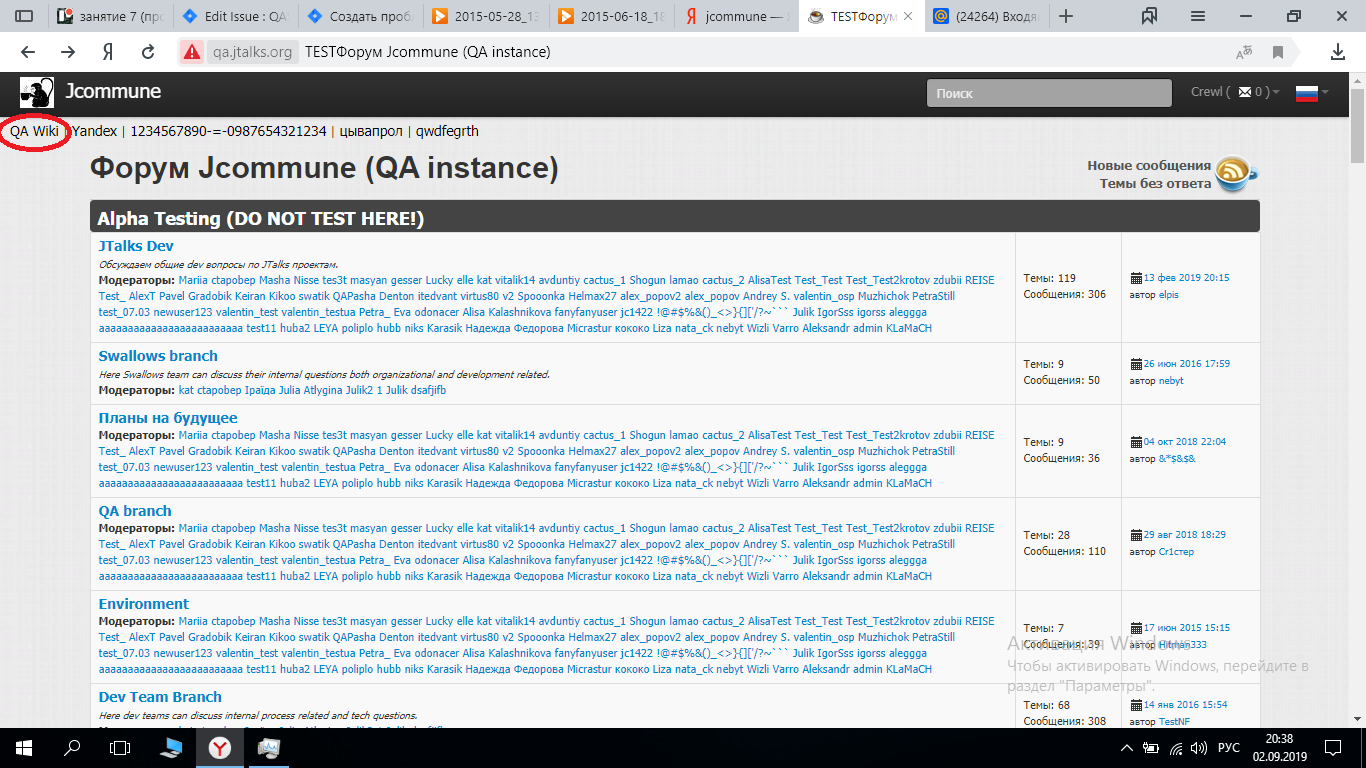Click the browser sidebar panel icon
The height and width of the screenshot is (768, 1366).
[24, 16]
